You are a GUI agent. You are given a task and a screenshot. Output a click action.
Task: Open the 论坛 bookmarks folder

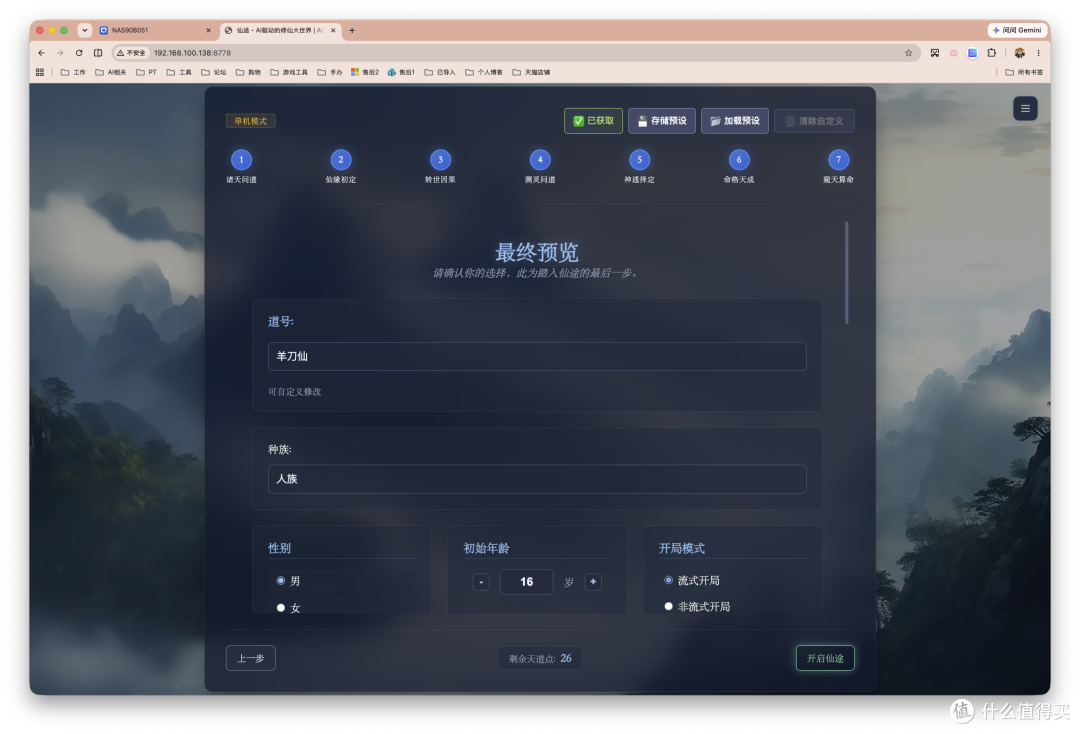[x=214, y=72]
